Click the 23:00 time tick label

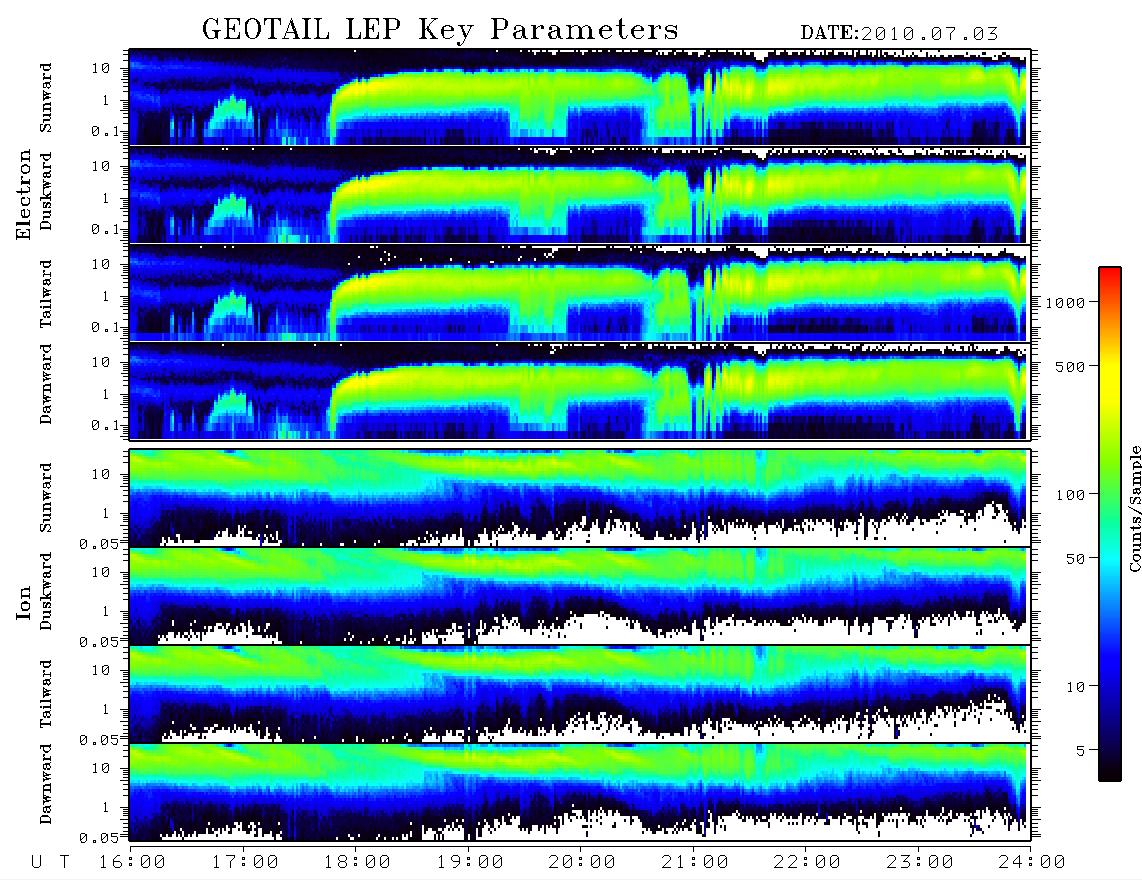[x=920, y=862]
